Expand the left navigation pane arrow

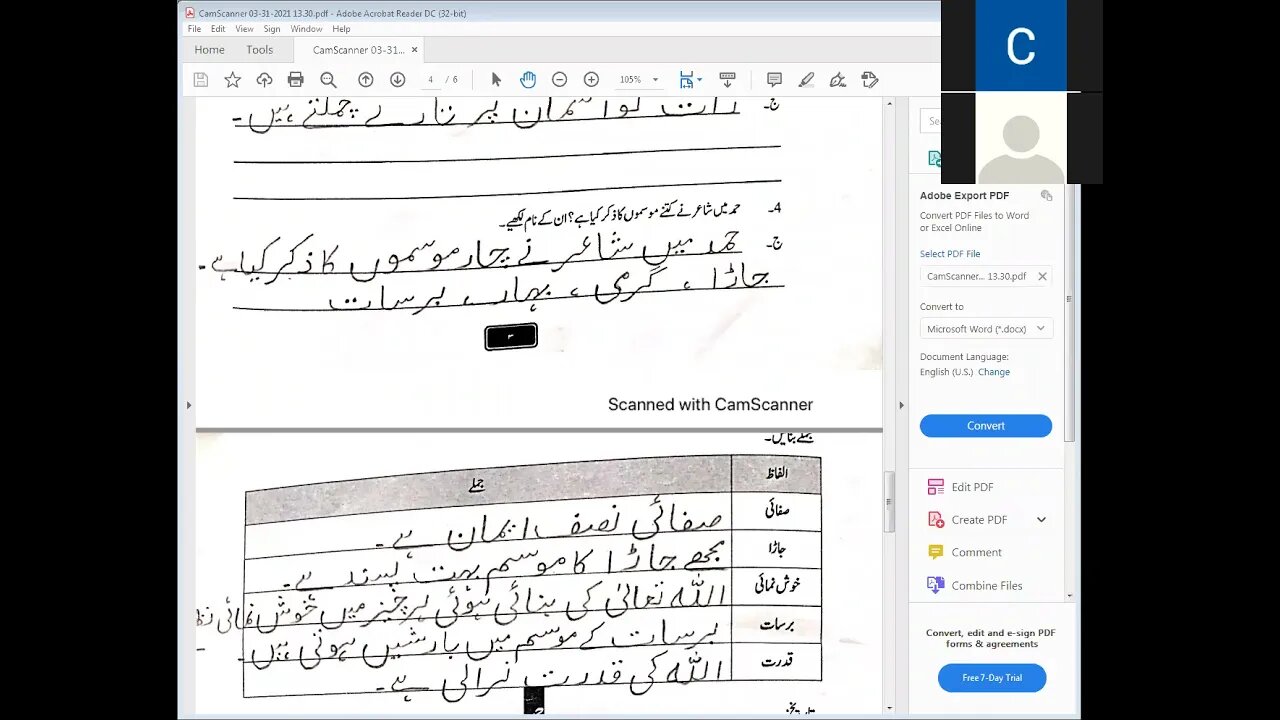(x=188, y=405)
